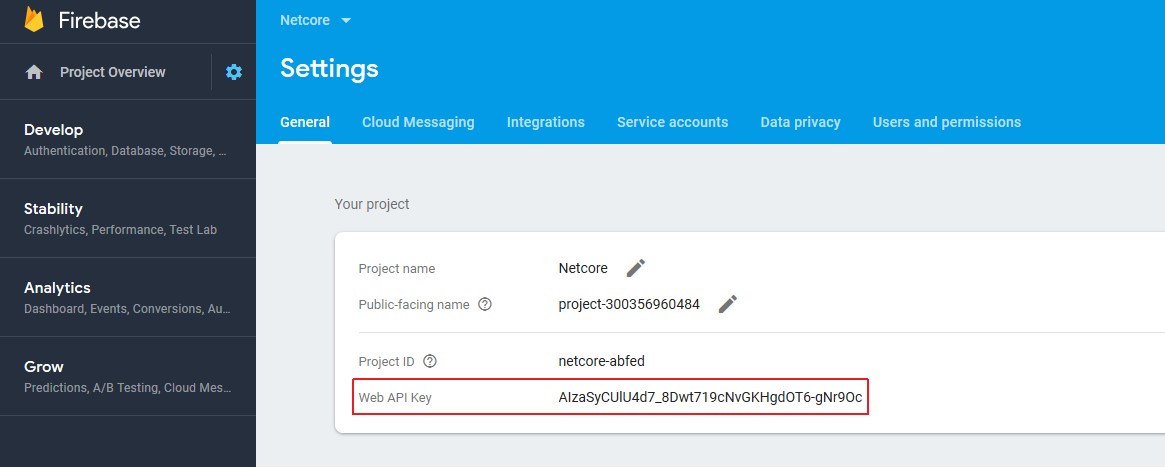Viewport: 1165px width, 468px height.
Task: Open Project Overview in sidebar
Action: point(113,72)
